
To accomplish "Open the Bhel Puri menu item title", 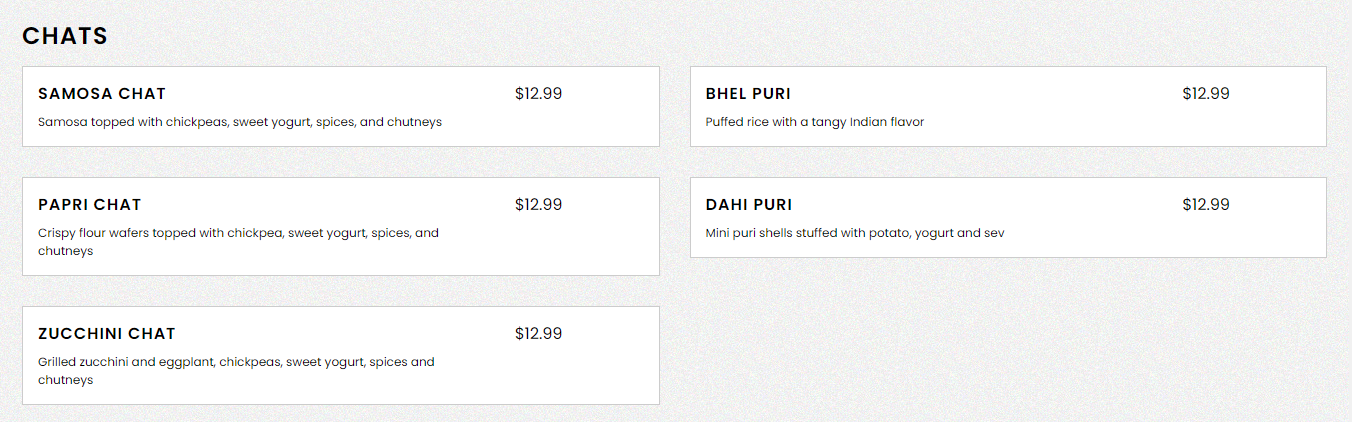I will (748, 94).
